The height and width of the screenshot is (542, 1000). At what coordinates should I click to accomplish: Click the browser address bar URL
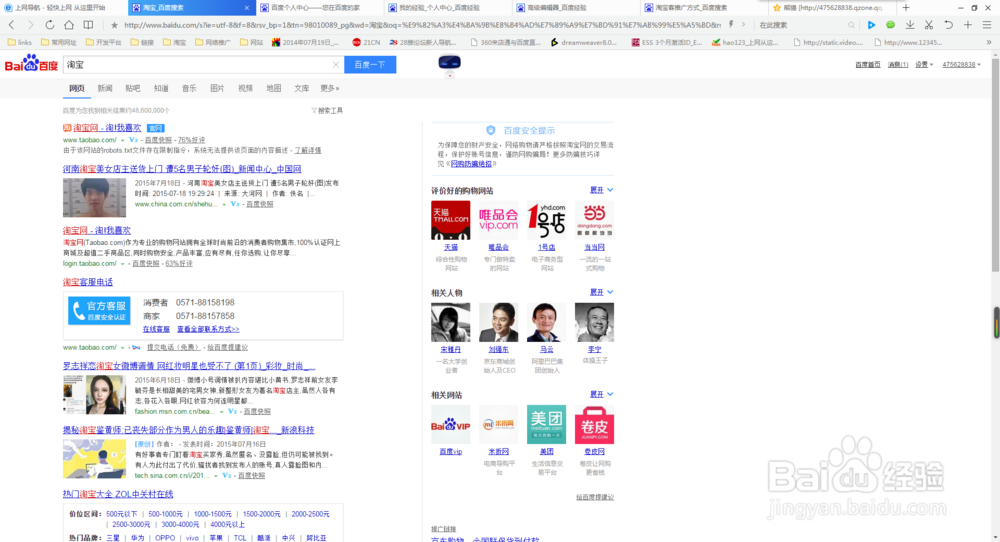[x=421, y=25]
